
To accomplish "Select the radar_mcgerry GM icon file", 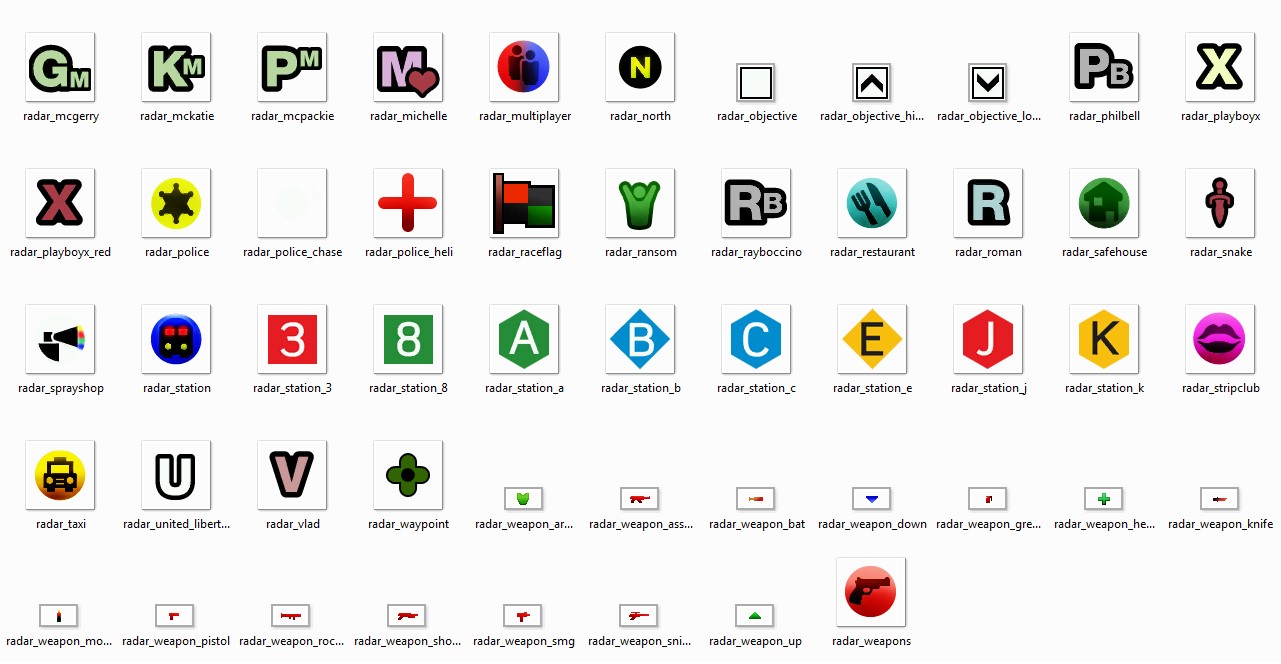I will click(60, 67).
